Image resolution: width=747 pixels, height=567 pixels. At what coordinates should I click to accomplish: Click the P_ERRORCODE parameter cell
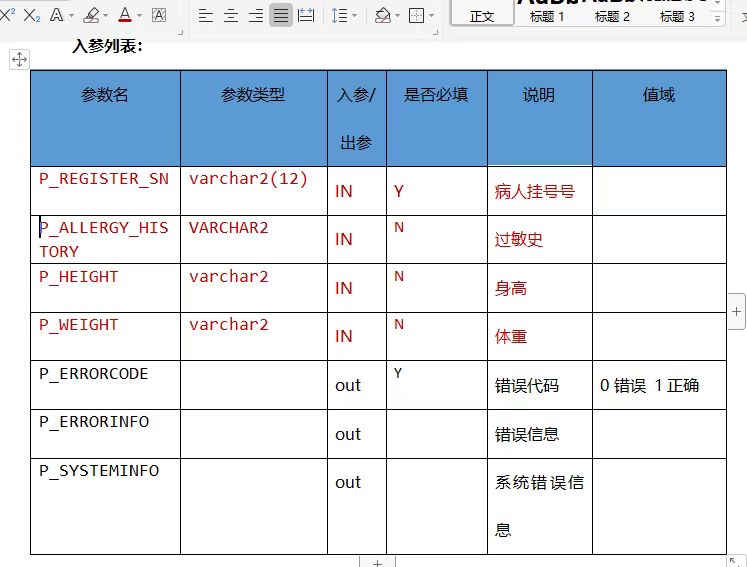click(x=105, y=385)
